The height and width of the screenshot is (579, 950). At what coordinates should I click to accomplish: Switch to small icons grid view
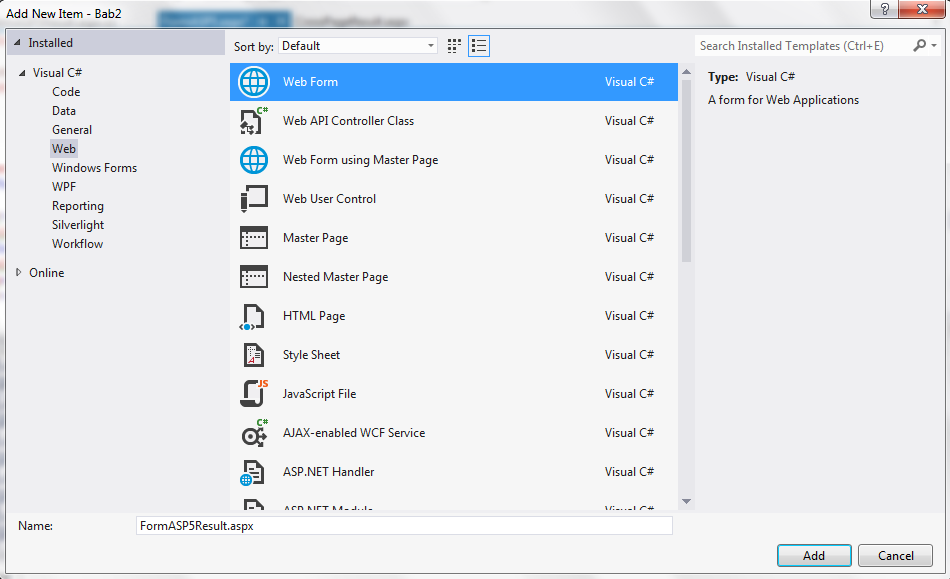pos(454,46)
